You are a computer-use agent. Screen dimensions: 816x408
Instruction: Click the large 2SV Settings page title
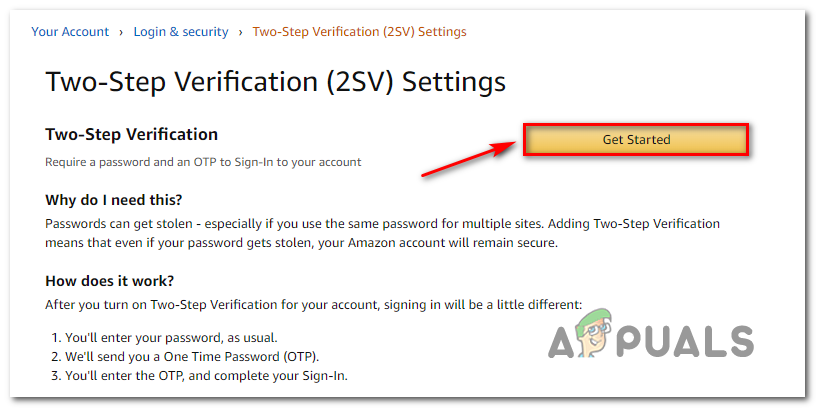(x=275, y=82)
